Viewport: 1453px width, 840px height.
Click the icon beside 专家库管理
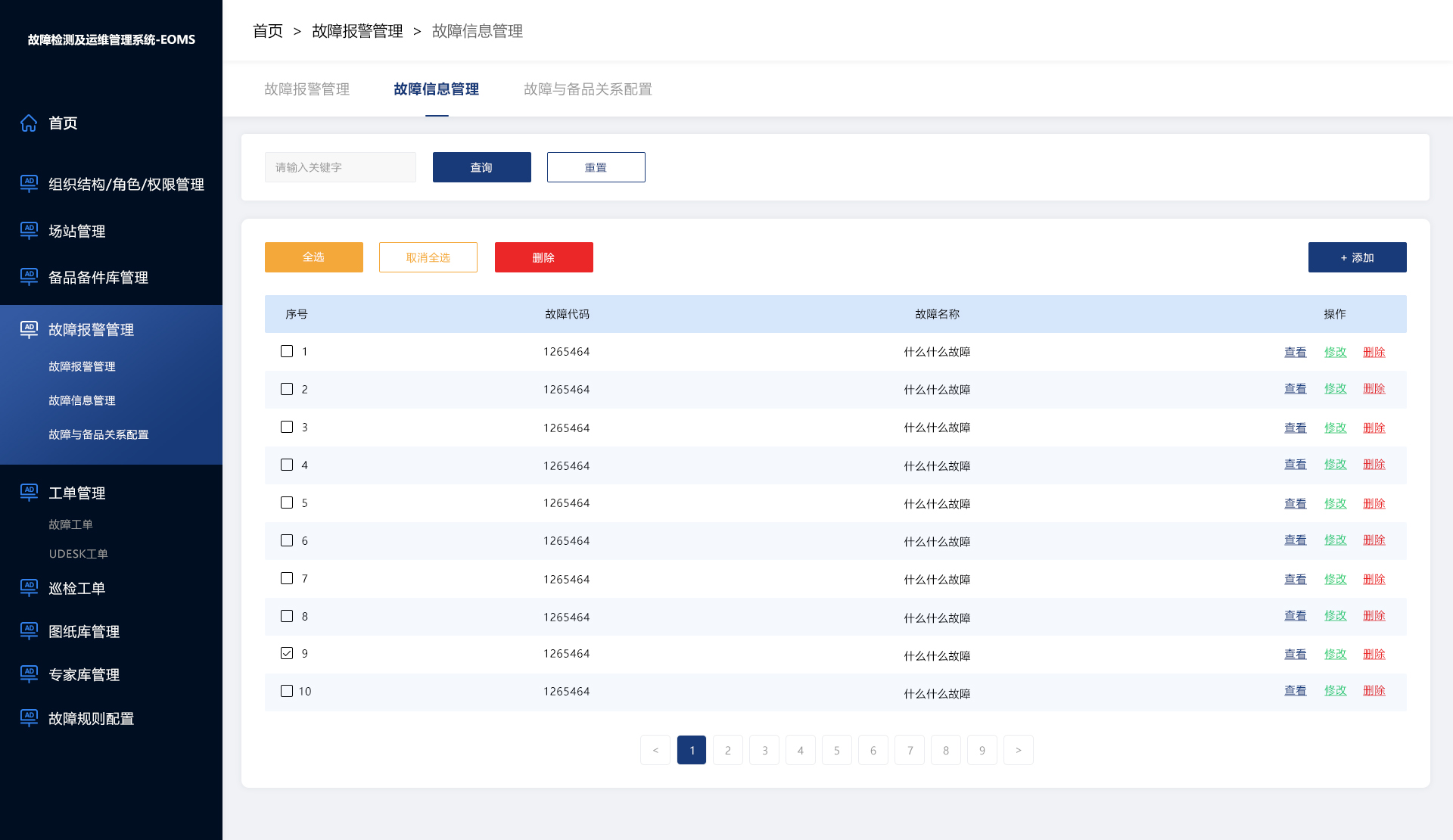pyautogui.click(x=29, y=674)
